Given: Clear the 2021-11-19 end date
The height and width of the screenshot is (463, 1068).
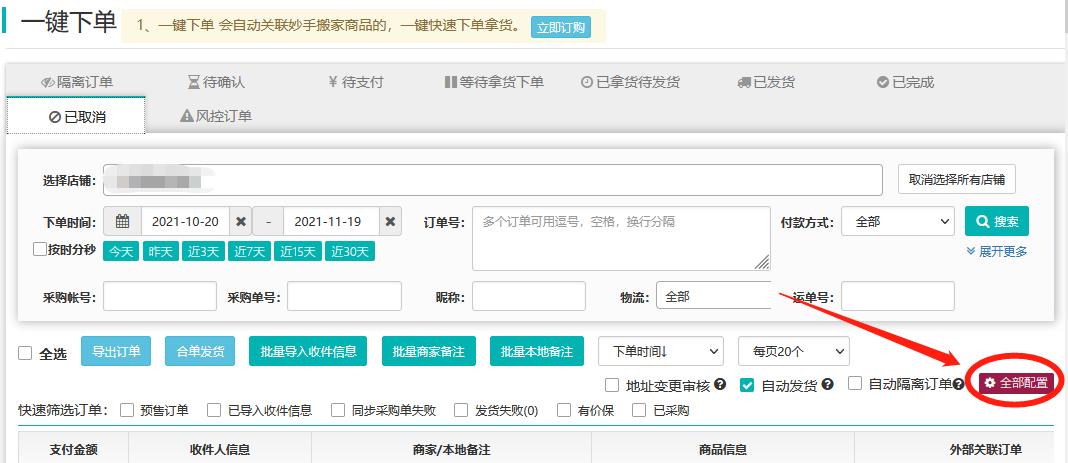Looking at the screenshot, I should [390, 221].
